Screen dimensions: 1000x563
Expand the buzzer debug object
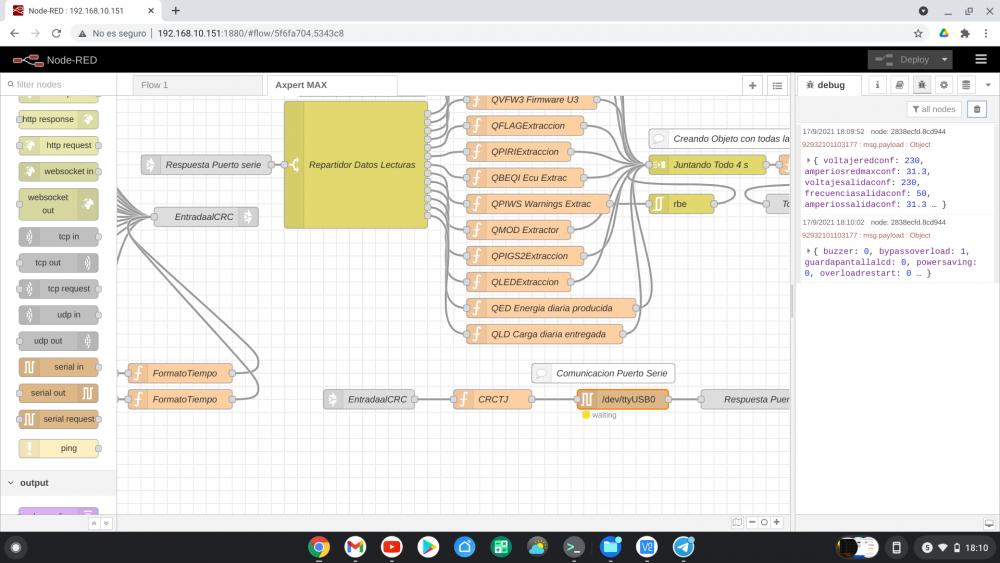click(808, 251)
